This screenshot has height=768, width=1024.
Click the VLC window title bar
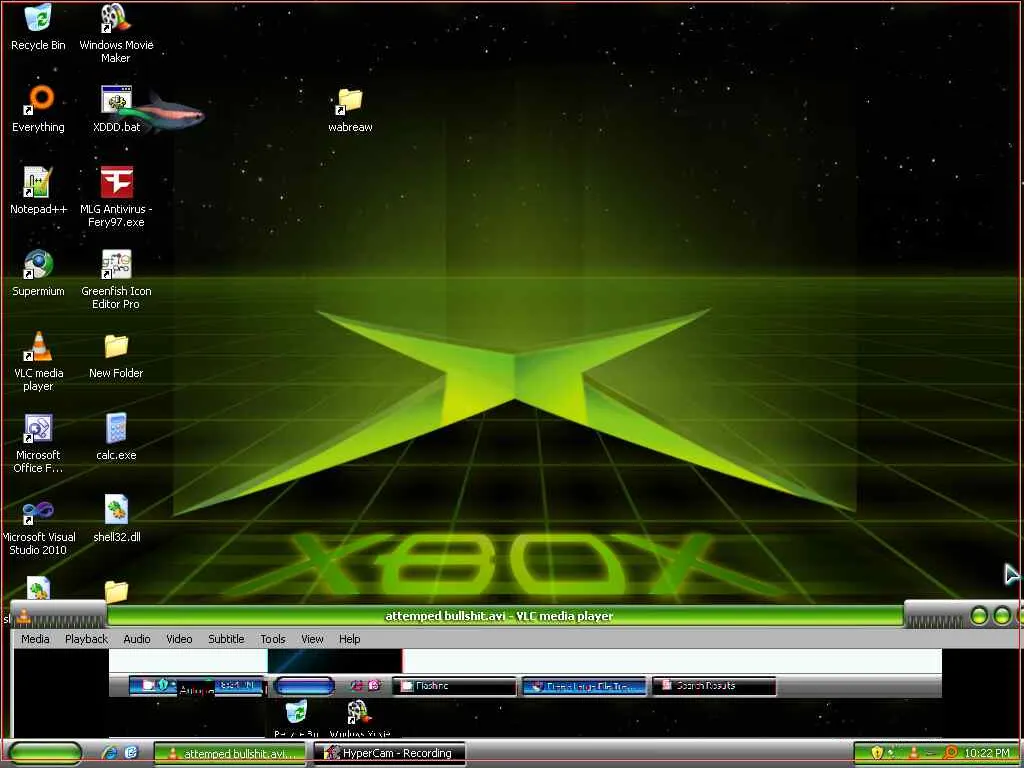coord(505,615)
